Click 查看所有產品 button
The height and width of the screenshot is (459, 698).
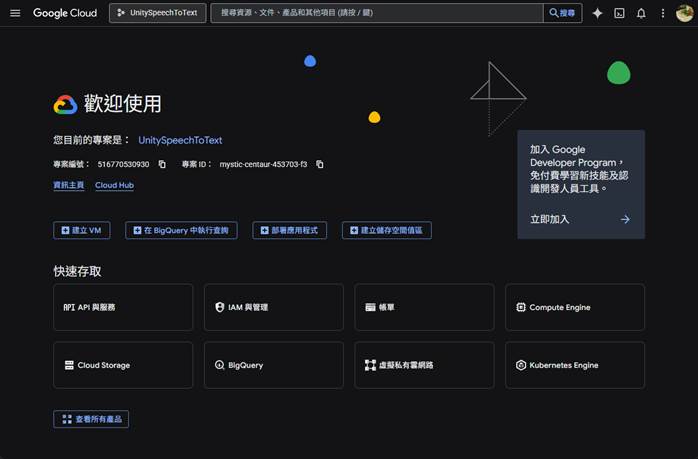point(91,419)
